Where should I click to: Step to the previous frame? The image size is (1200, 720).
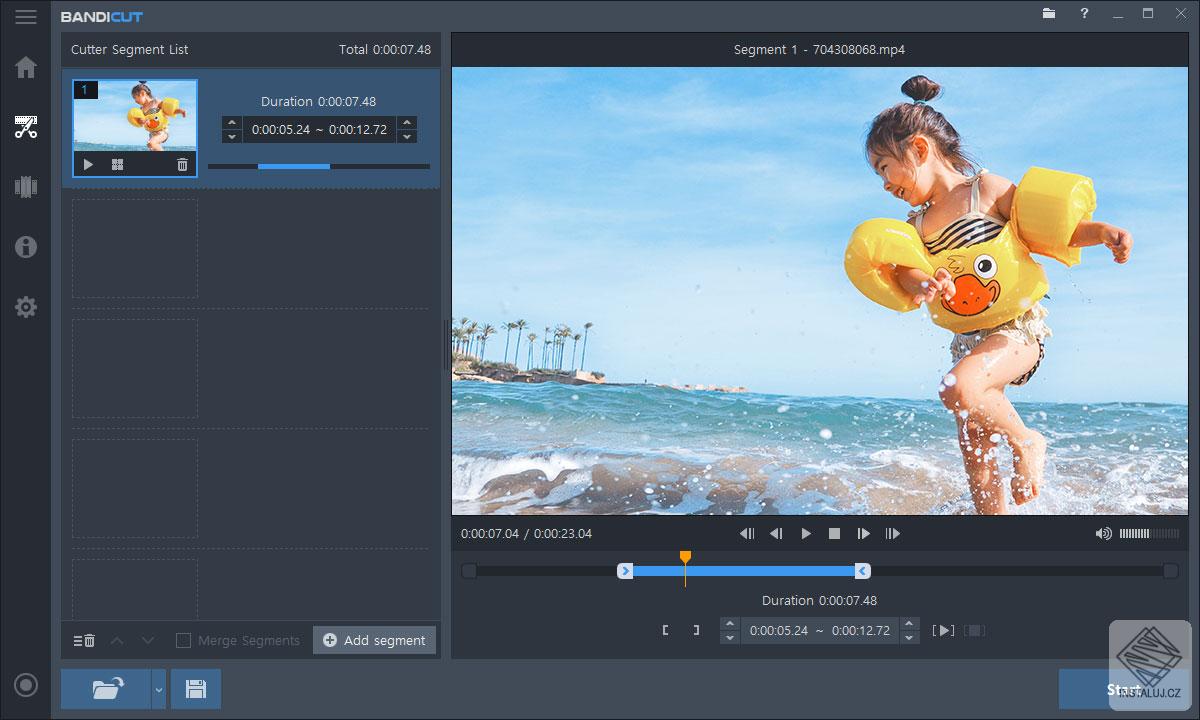coord(776,534)
